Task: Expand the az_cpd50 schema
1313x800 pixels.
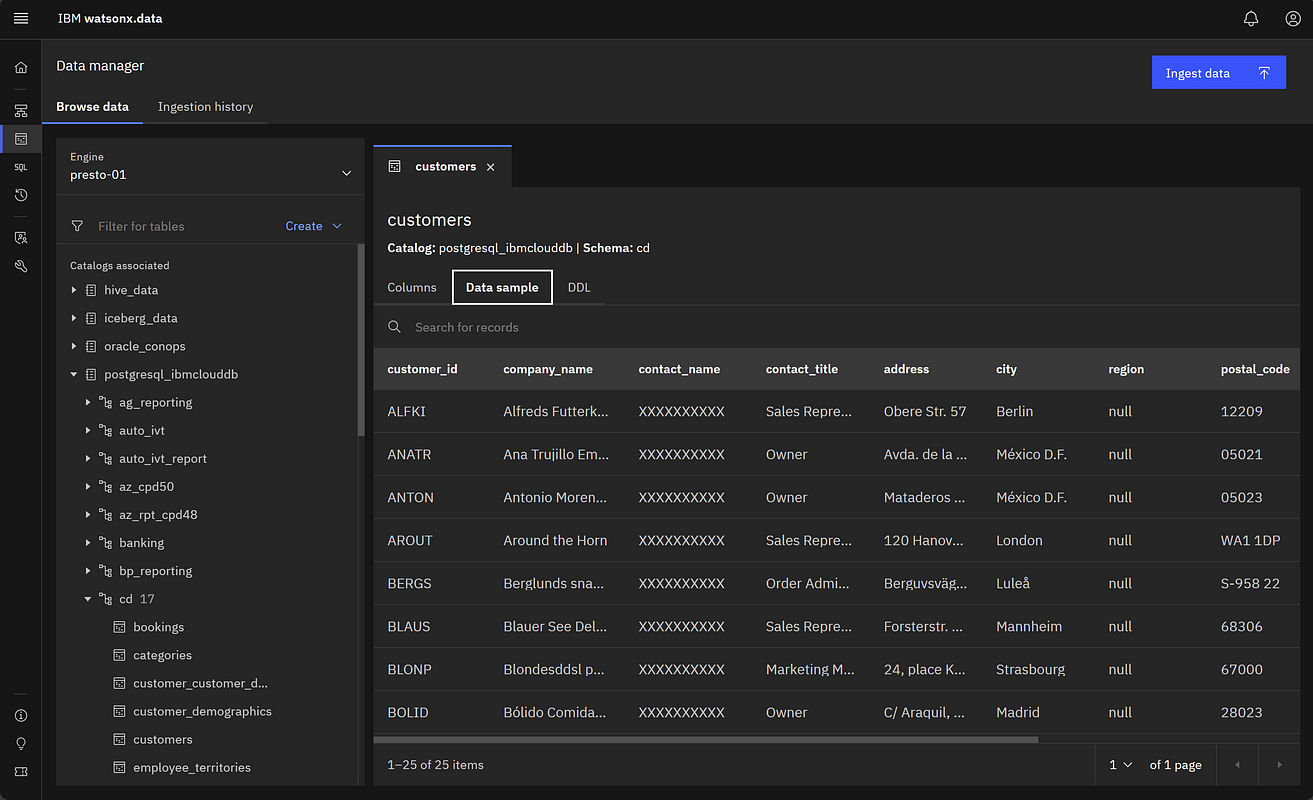Action: pyautogui.click(x=88, y=487)
